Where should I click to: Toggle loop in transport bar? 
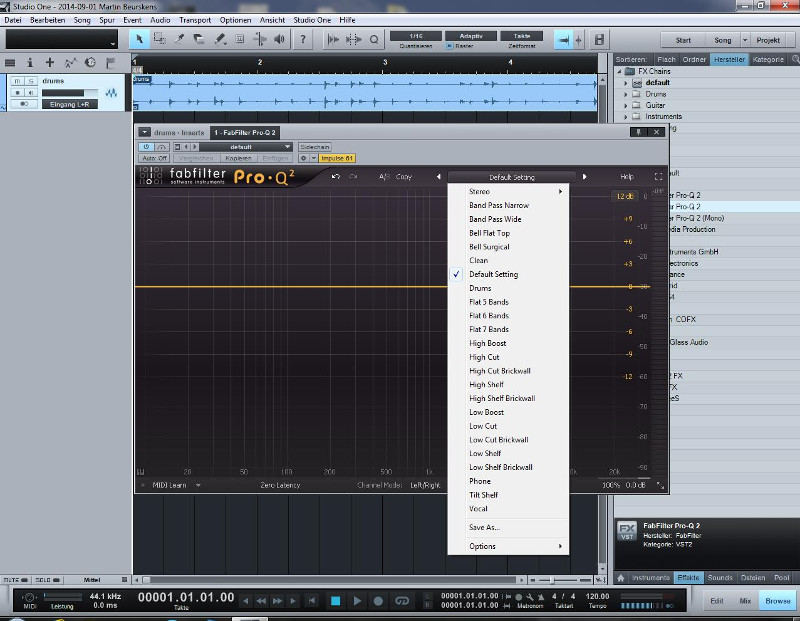coord(402,601)
